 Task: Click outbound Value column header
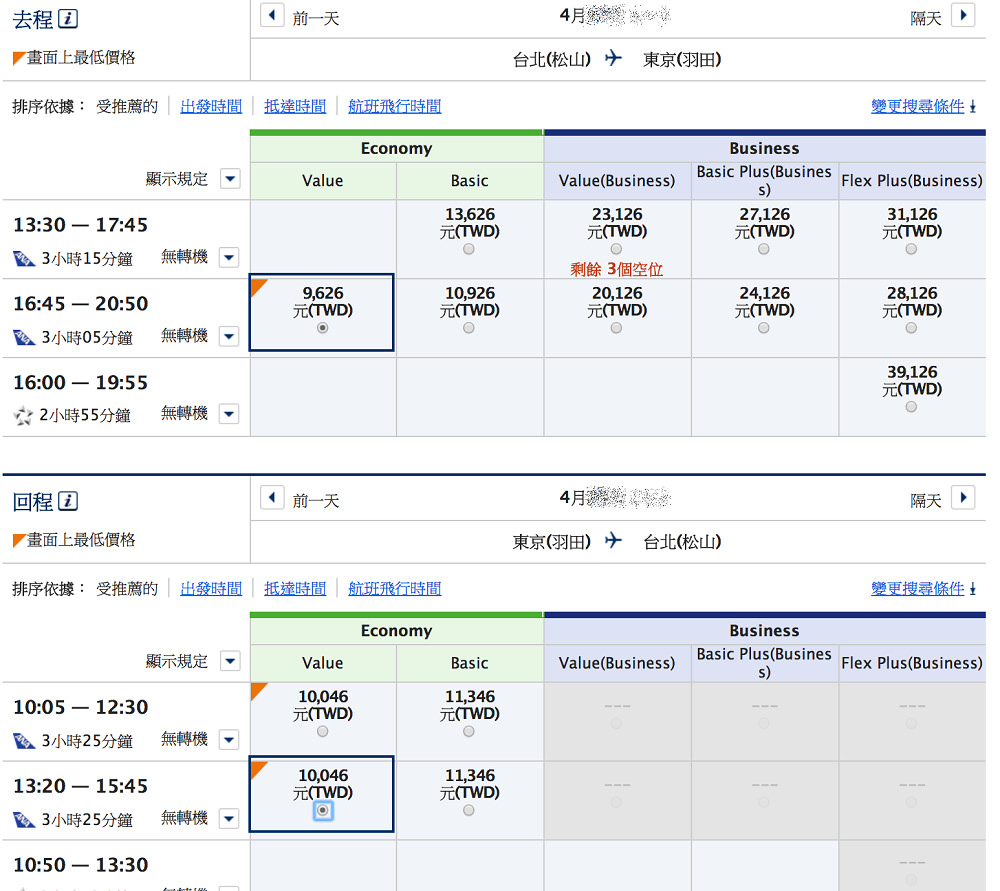[323, 181]
